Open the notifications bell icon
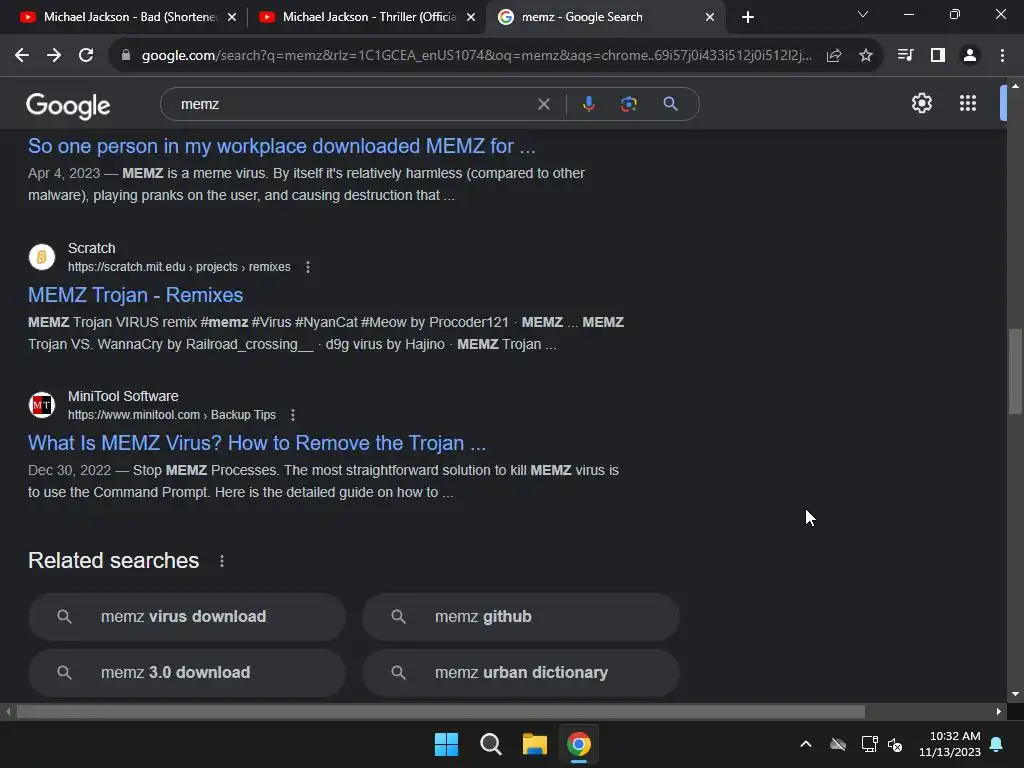The image size is (1024, 768). (997, 744)
